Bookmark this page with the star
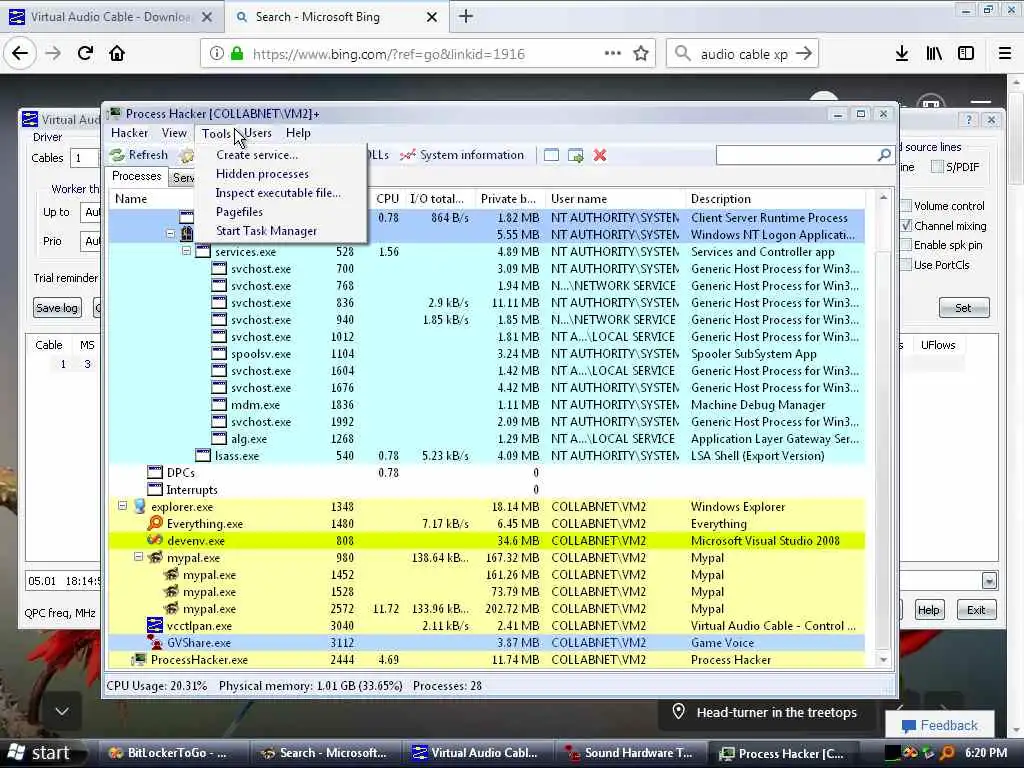Viewport: 1024px width, 768px height. pos(641,54)
